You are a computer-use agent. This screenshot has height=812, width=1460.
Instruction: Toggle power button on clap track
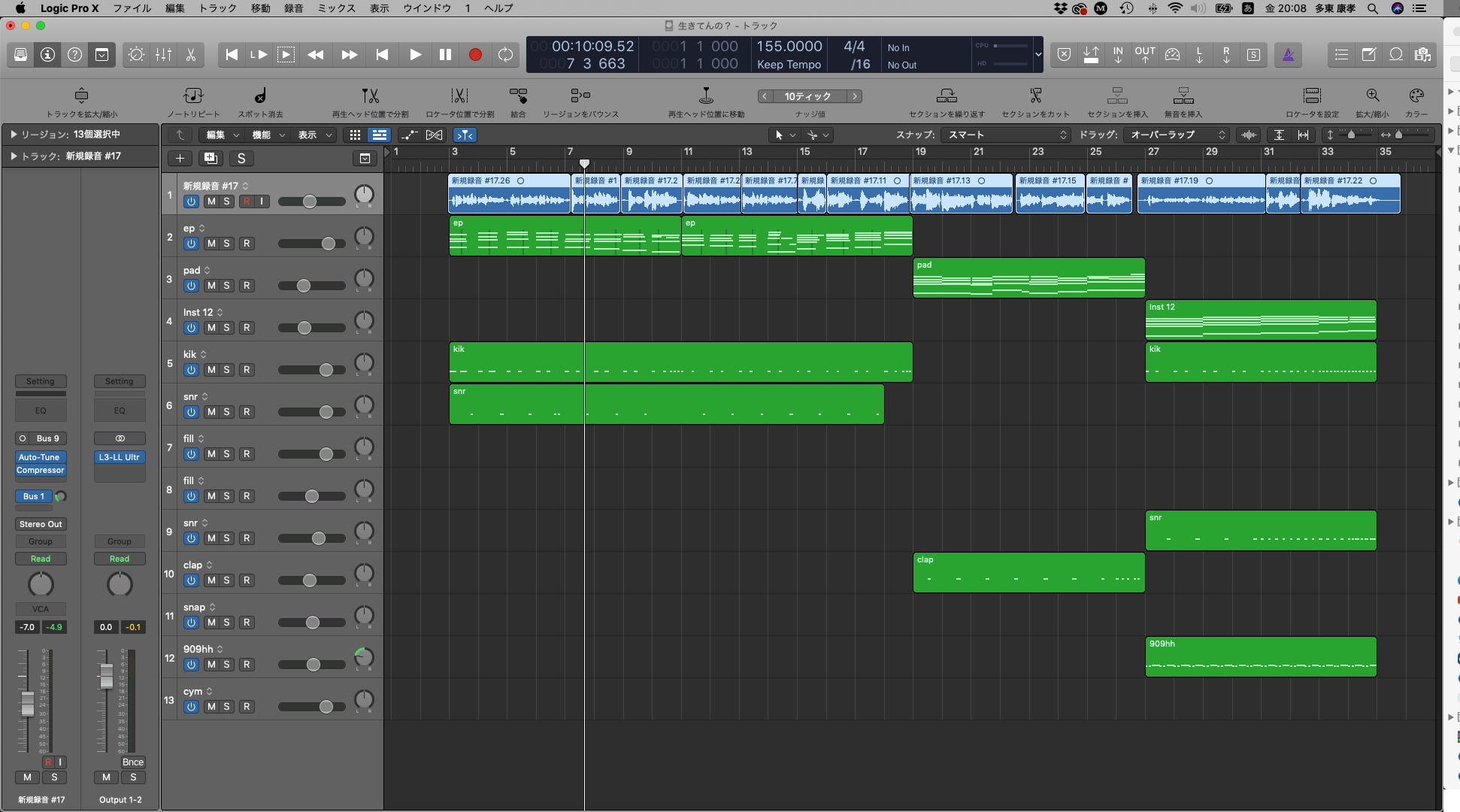click(191, 580)
